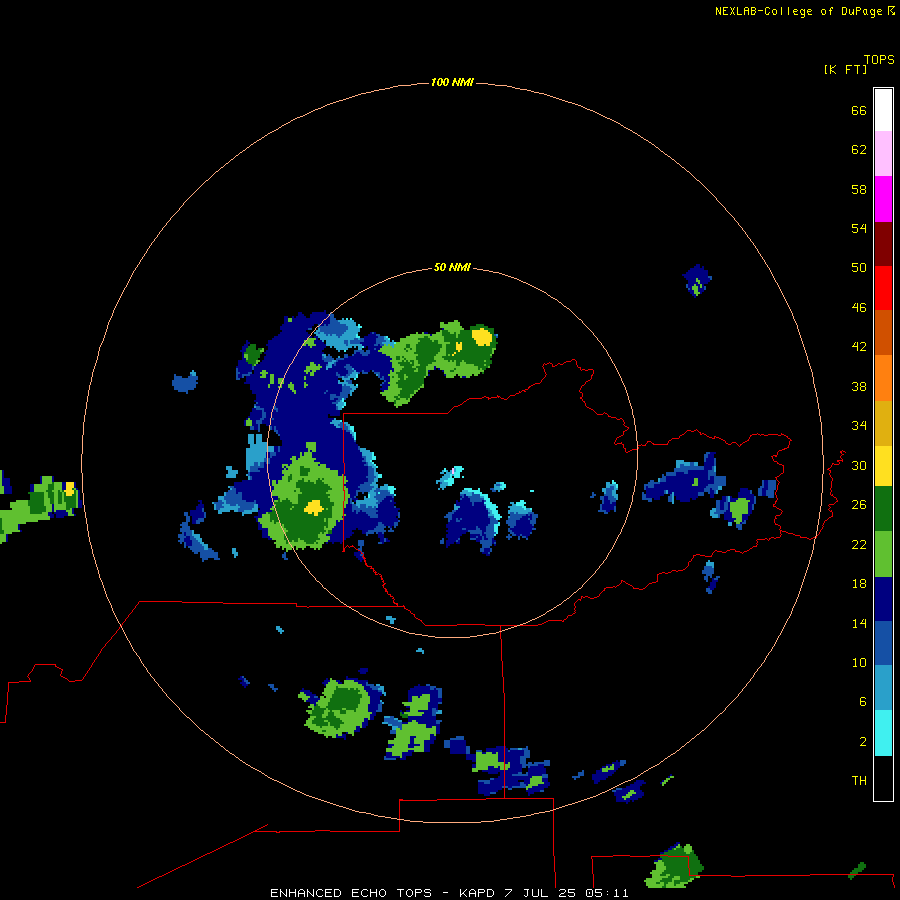The width and height of the screenshot is (900, 900).
Task: Select the dark red maroon legend swatch
Action: pyautogui.click(x=883, y=243)
